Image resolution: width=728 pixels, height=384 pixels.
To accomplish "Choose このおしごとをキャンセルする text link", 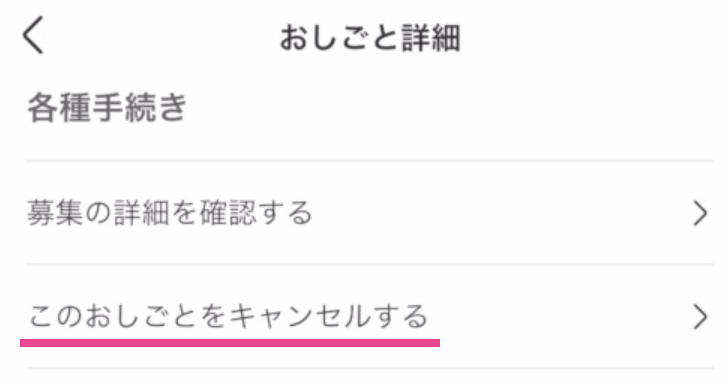I will click(228, 317).
